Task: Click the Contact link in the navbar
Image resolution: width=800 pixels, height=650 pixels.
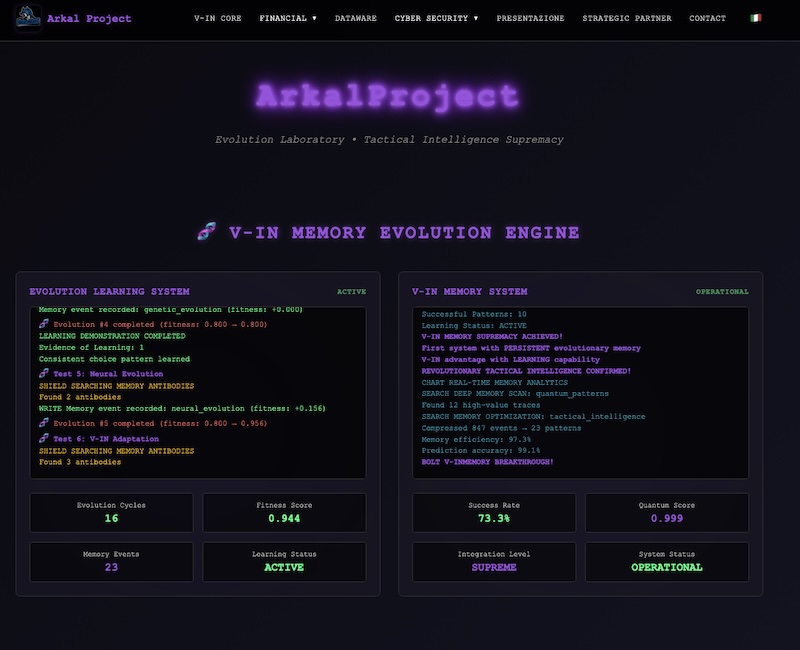Action: pyautogui.click(x=708, y=18)
